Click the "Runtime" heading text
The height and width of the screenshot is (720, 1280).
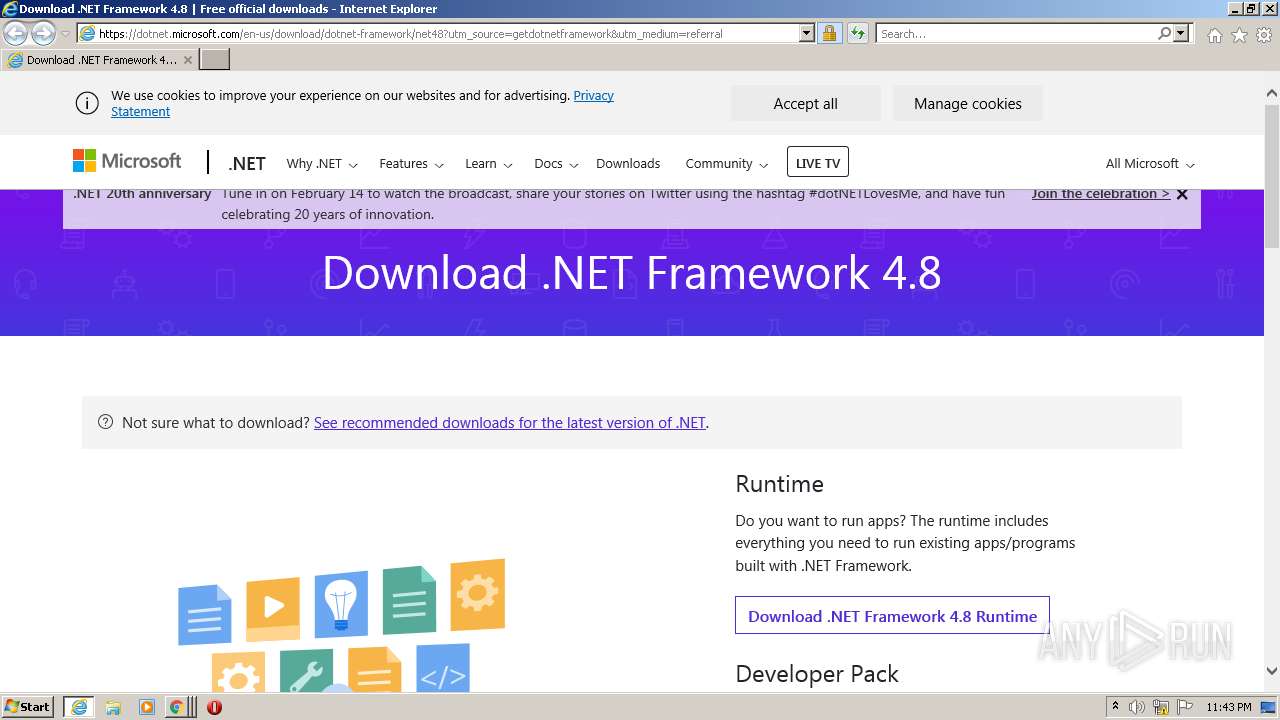coord(779,484)
